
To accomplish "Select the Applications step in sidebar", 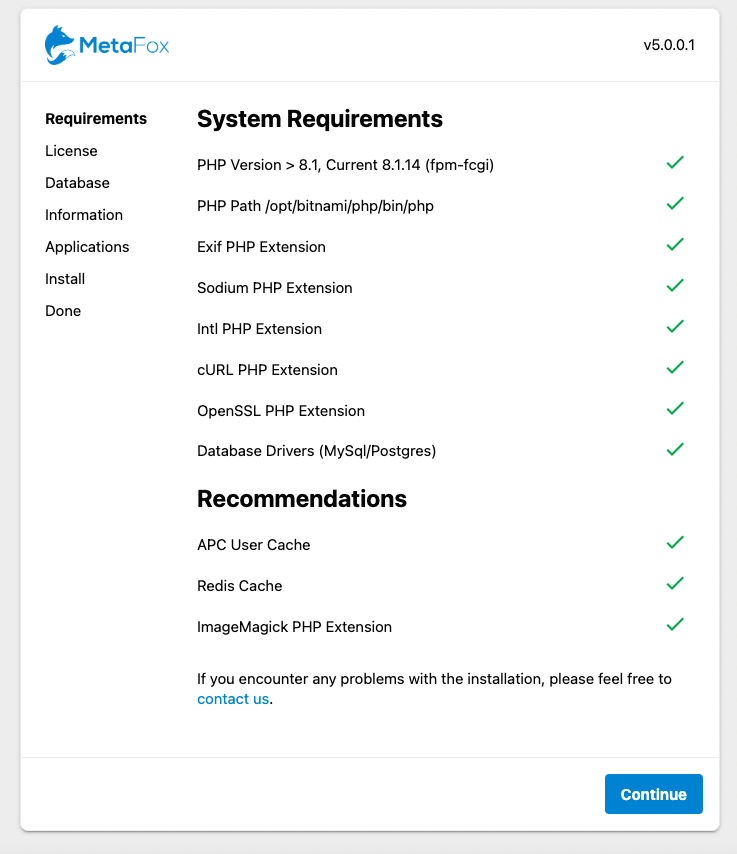I will click(x=87, y=247).
